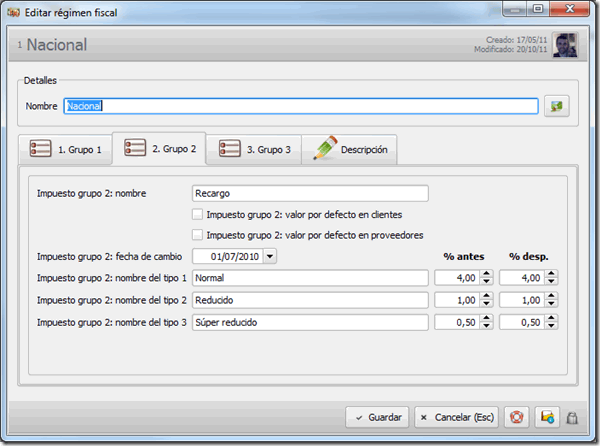
Task: Click the save-and-new note icon button
Action: (547, 417)
